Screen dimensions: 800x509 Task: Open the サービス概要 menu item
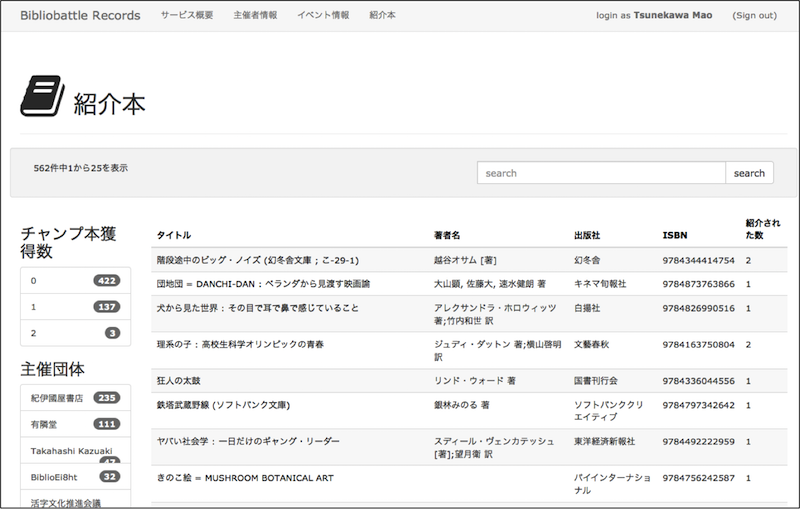187,15
